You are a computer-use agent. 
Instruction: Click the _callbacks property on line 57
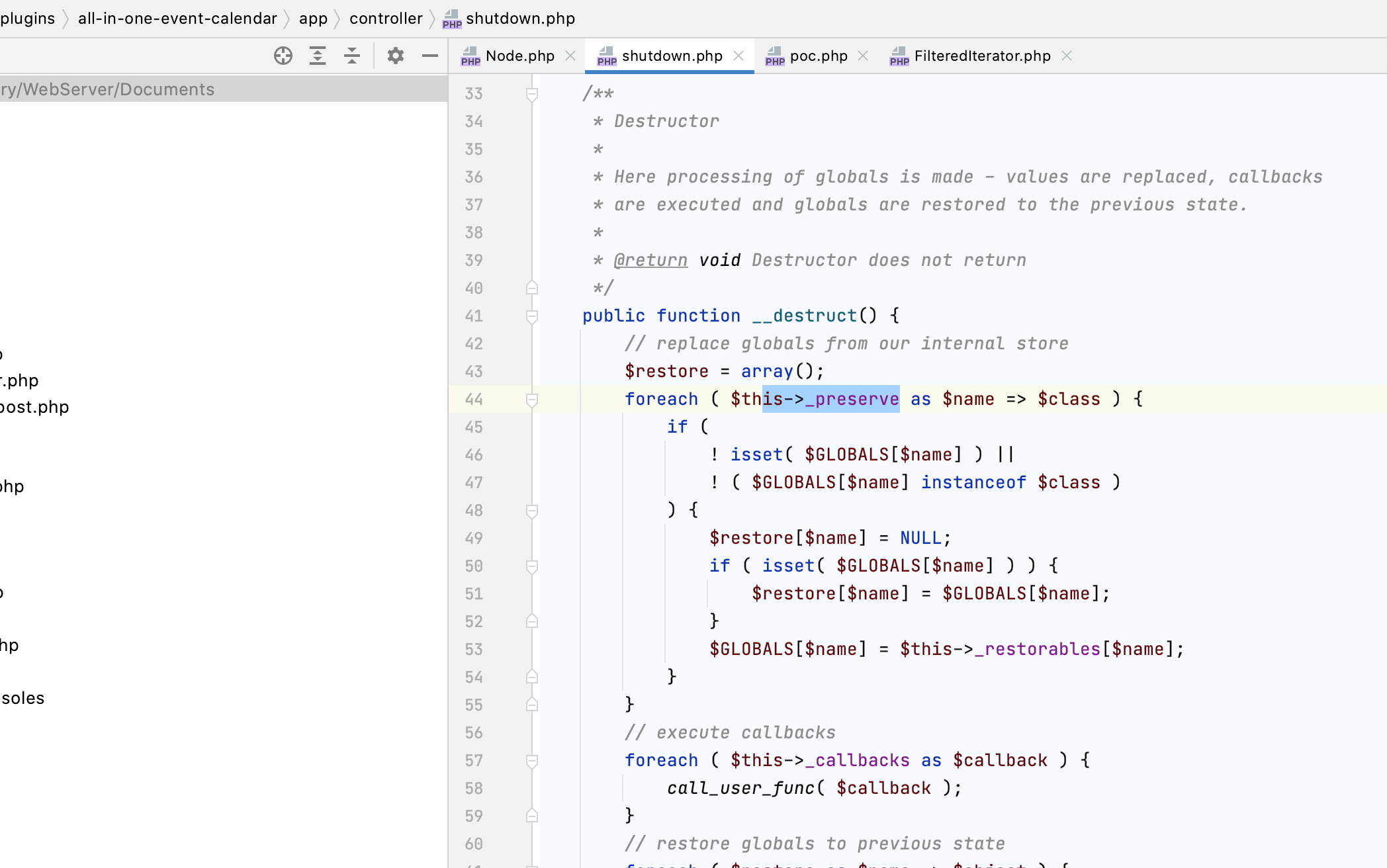[858, 760]
